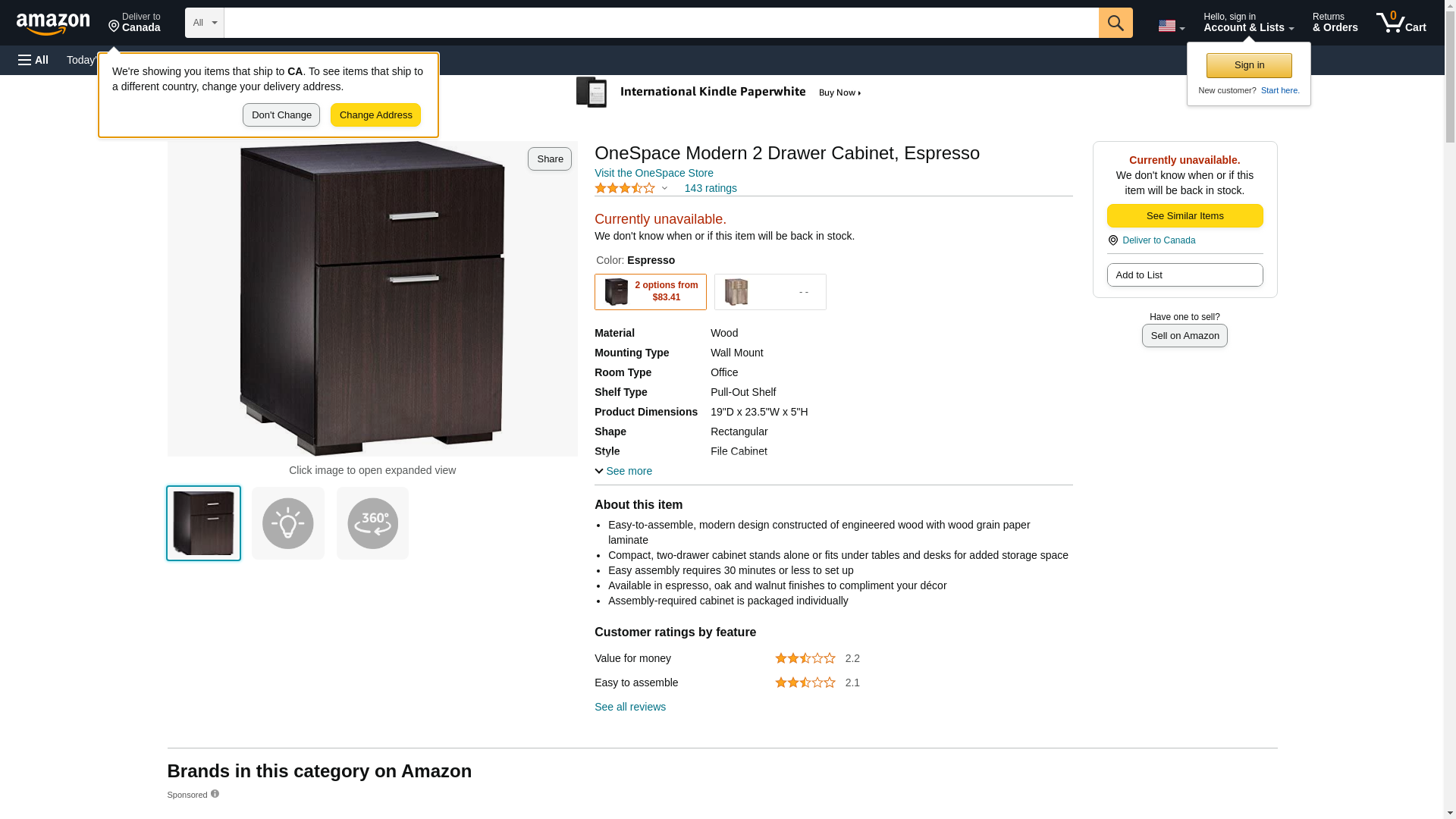Click the See Similar Items button
This screenshot has width=1456, height=819.
point(1184,215)
